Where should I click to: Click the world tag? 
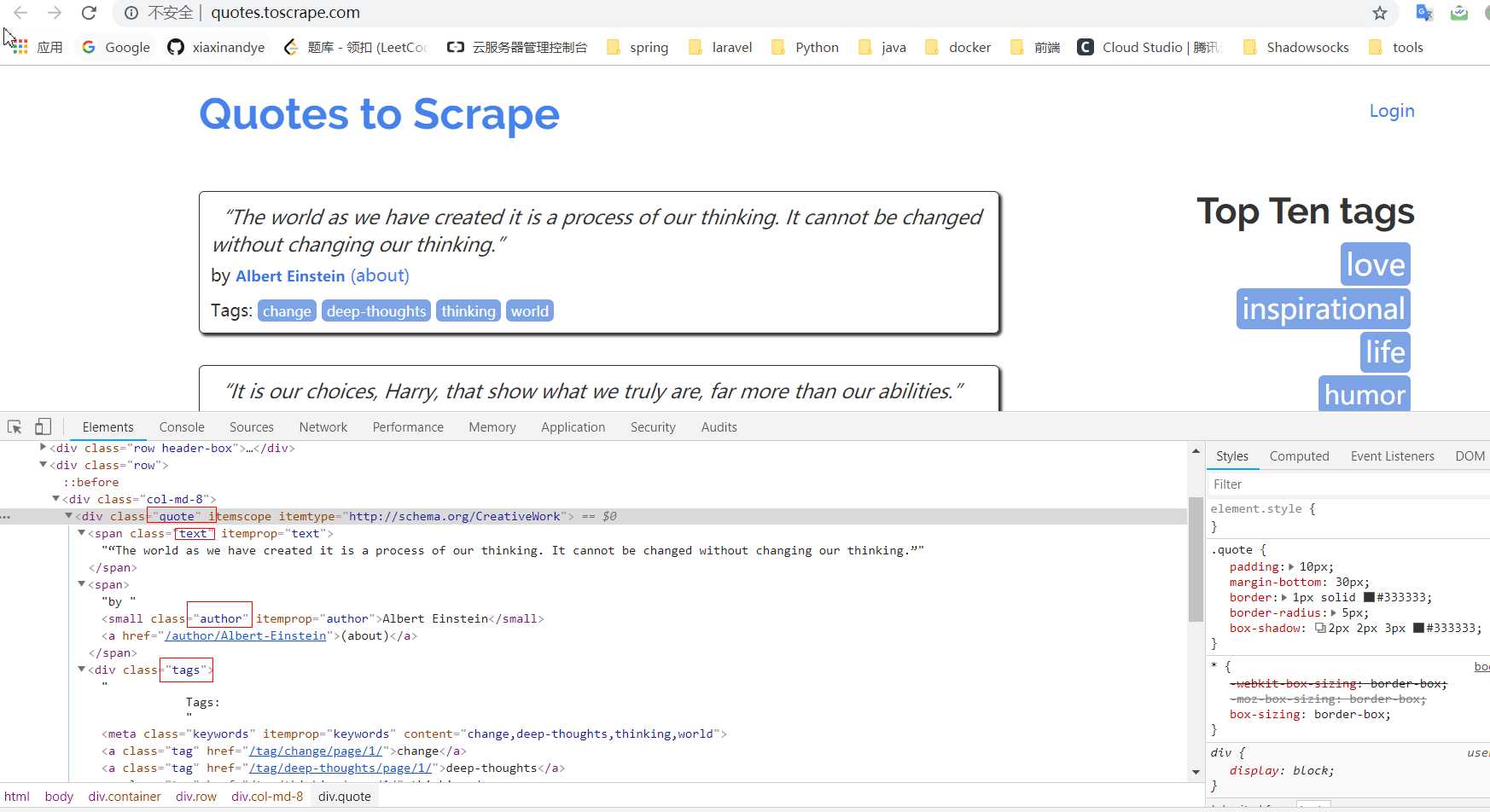pyautogui.click(x=530, y=311)
